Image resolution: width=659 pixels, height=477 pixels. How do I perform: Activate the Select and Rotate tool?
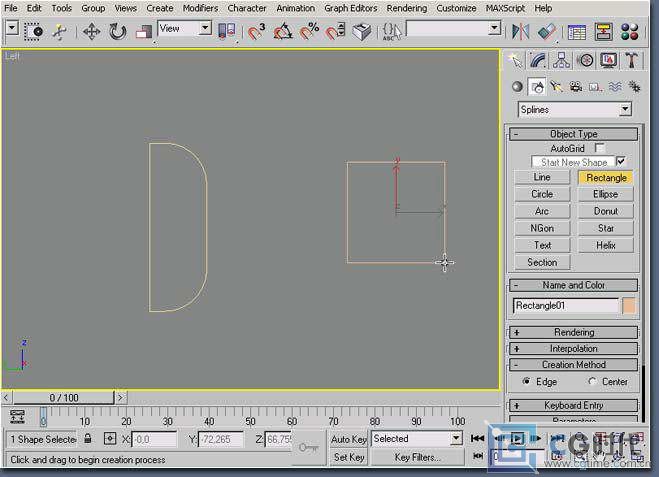tap(117, 32)
